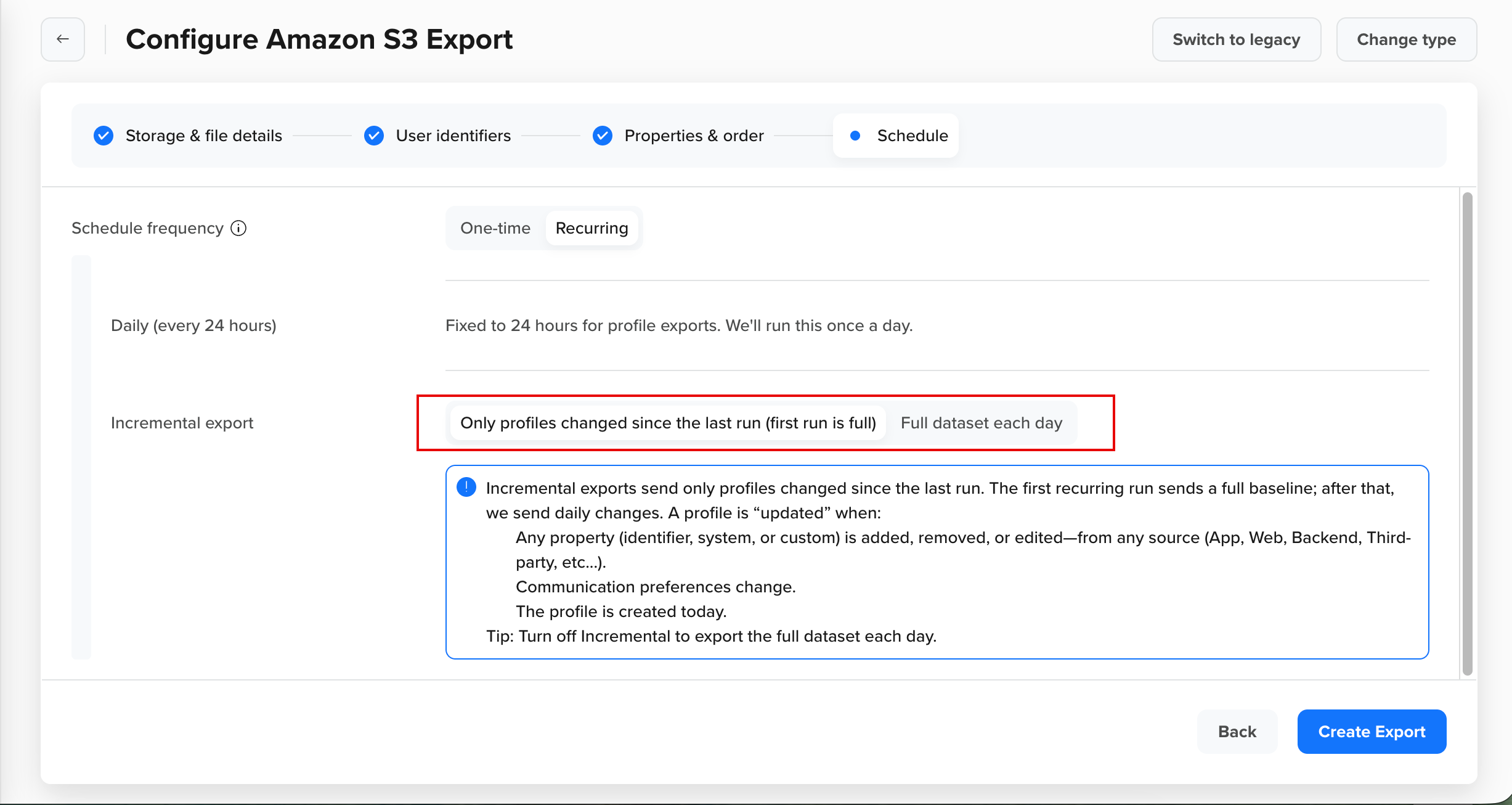Click the Storage & file details checkmark icon
Screen dimensions: 1512x805
(104, 136)
